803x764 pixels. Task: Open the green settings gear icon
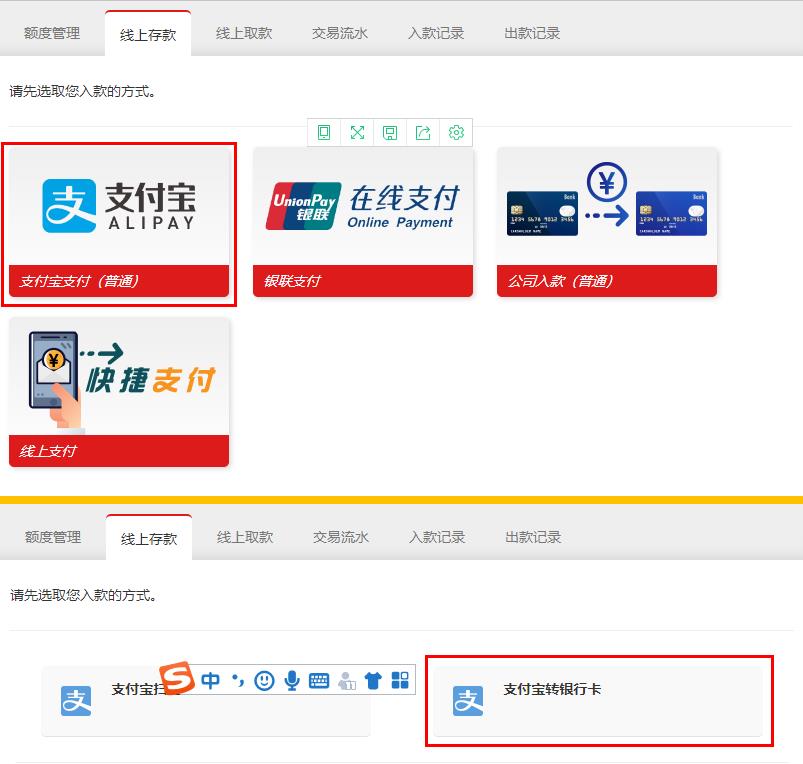pyautogui.click(x=456, y=133)
